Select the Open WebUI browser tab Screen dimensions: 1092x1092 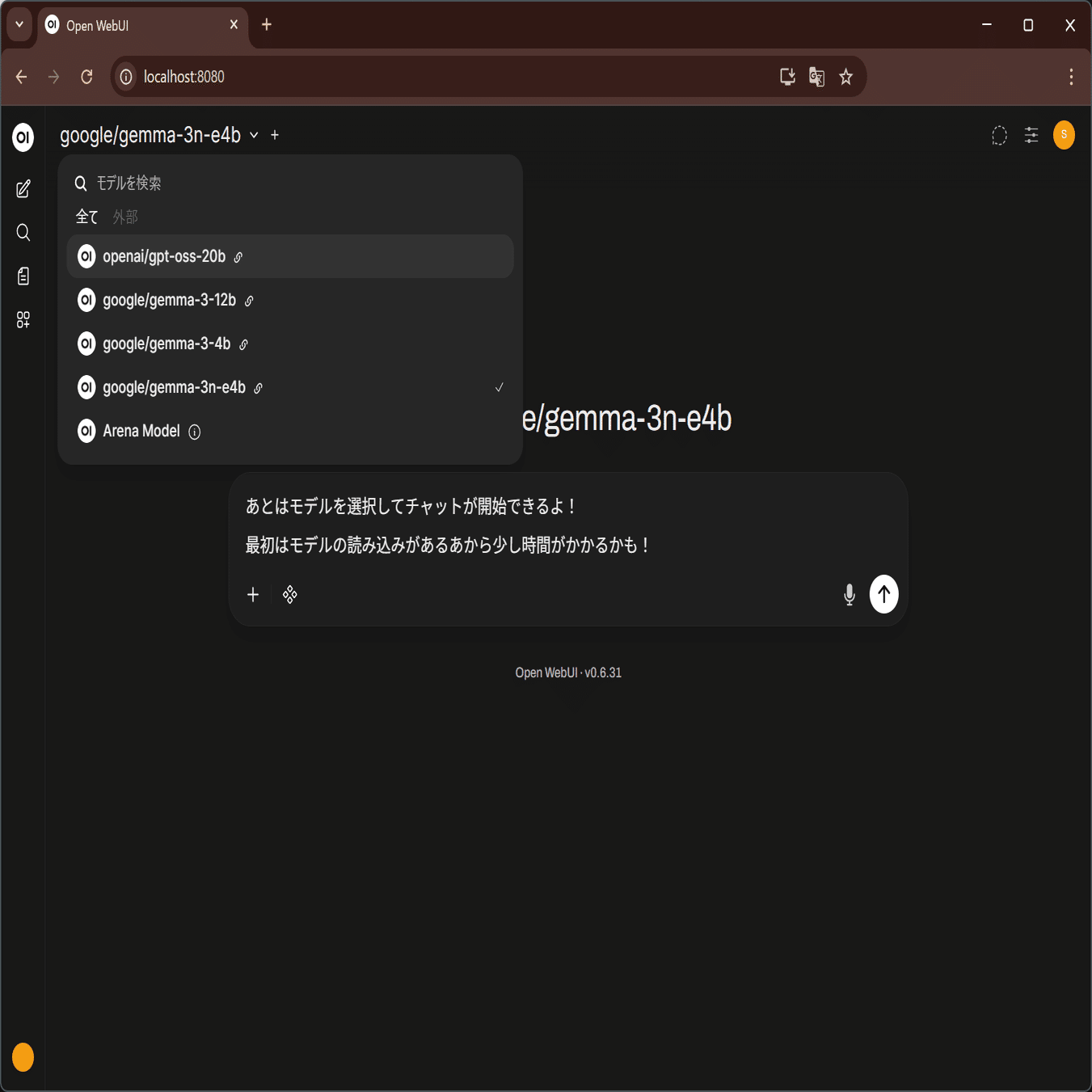pos(143,25)
